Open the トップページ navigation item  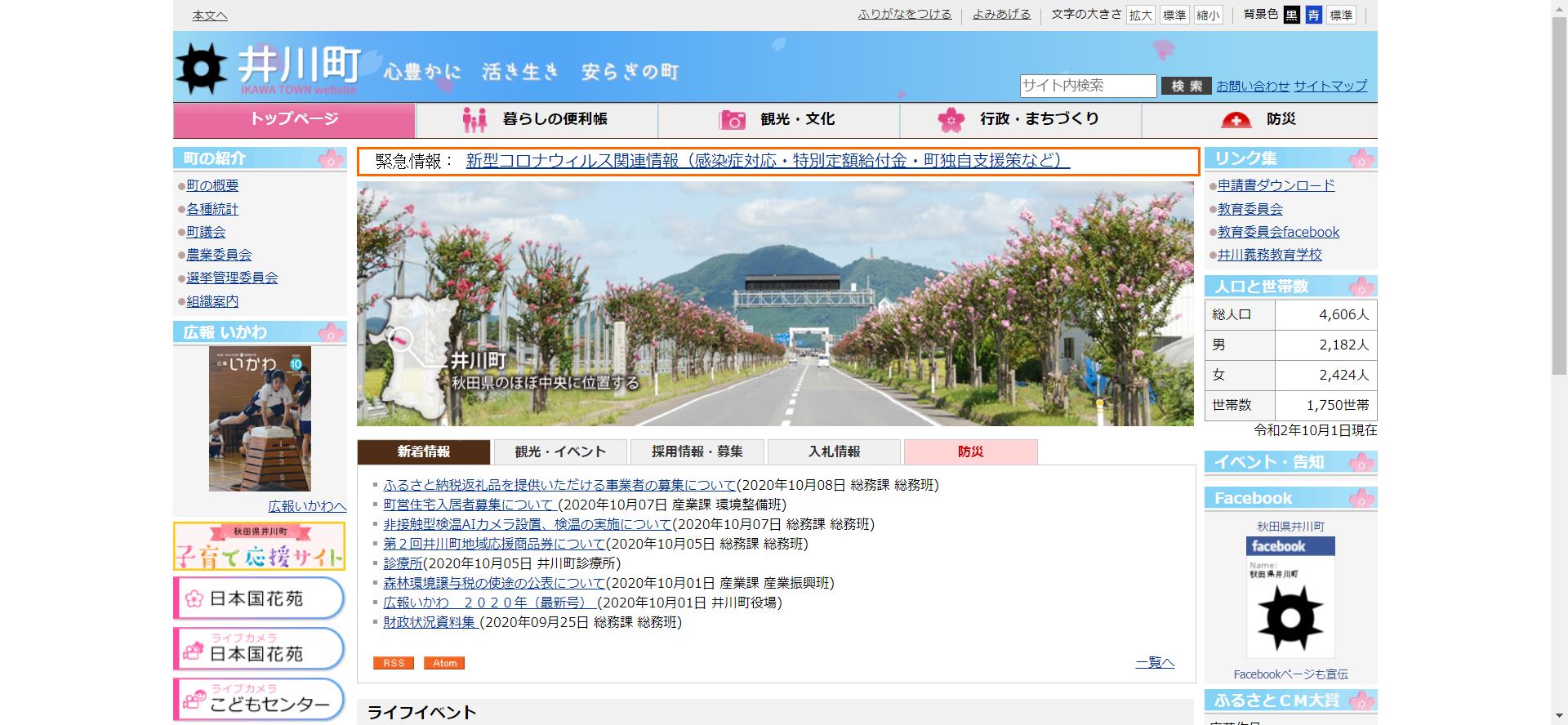pyautogui.click(x=294, y=119)
